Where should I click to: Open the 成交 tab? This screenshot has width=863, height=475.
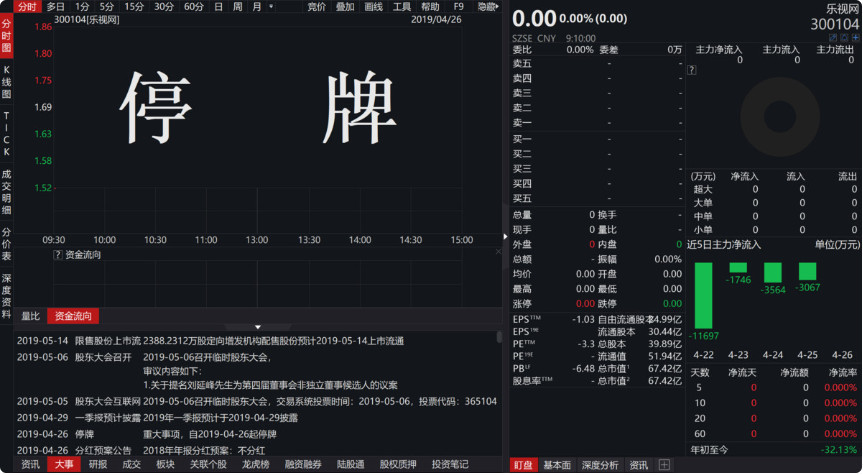pos(132,465)
